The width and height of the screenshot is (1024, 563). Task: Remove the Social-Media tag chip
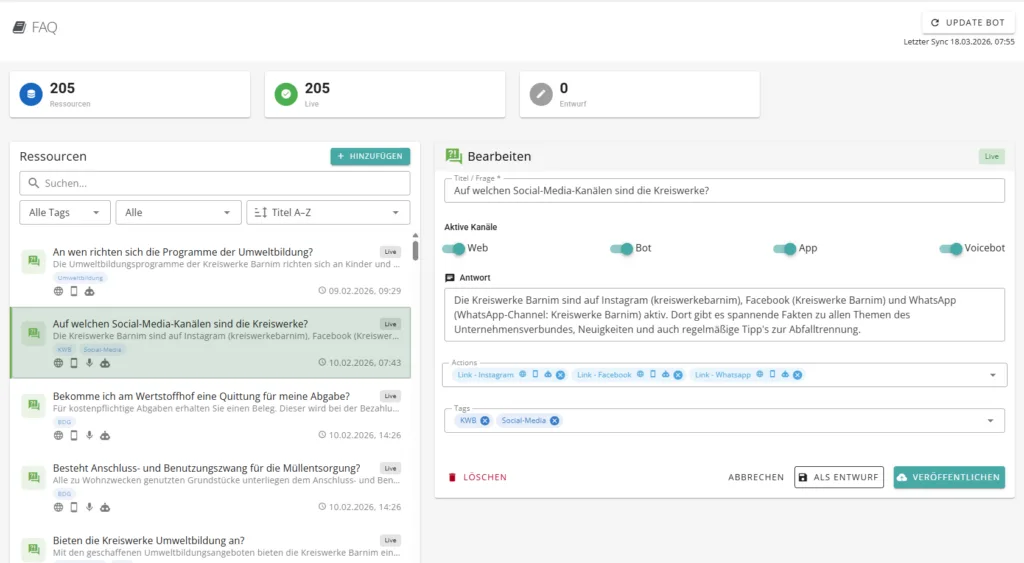554,421
